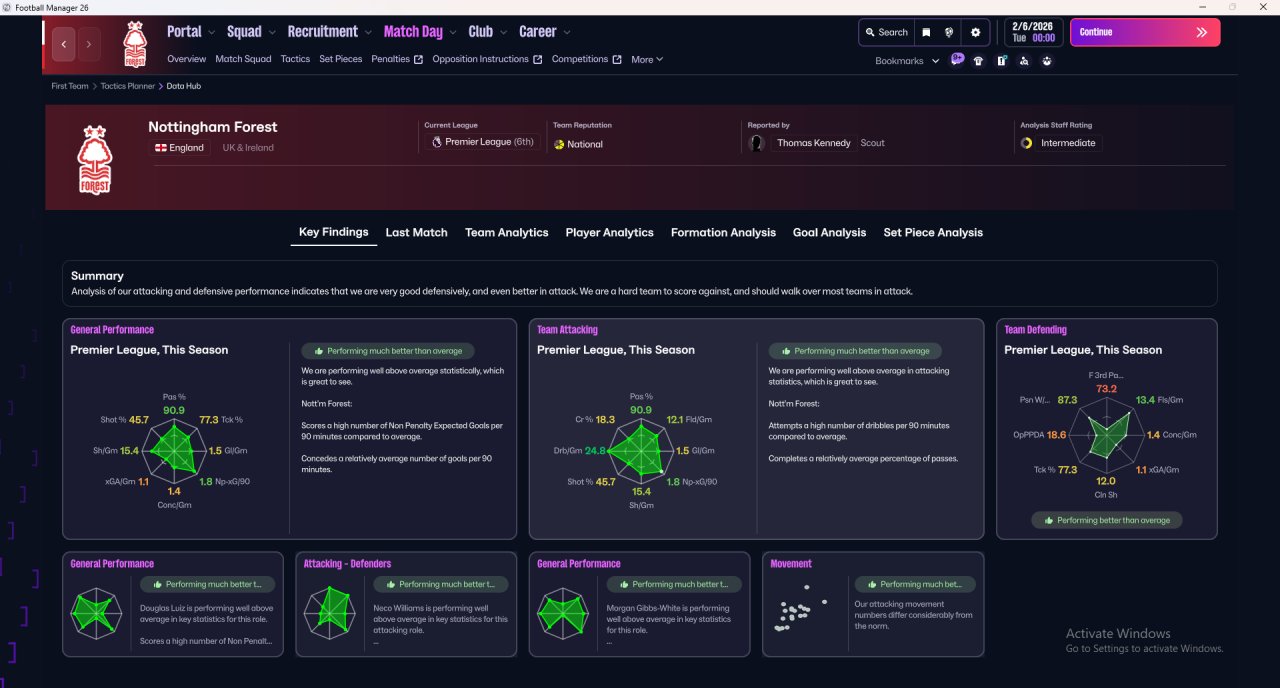Click the clipboard alert icon in bookmarks row
Viewport: 1280px width, 688px height.
1001,60
